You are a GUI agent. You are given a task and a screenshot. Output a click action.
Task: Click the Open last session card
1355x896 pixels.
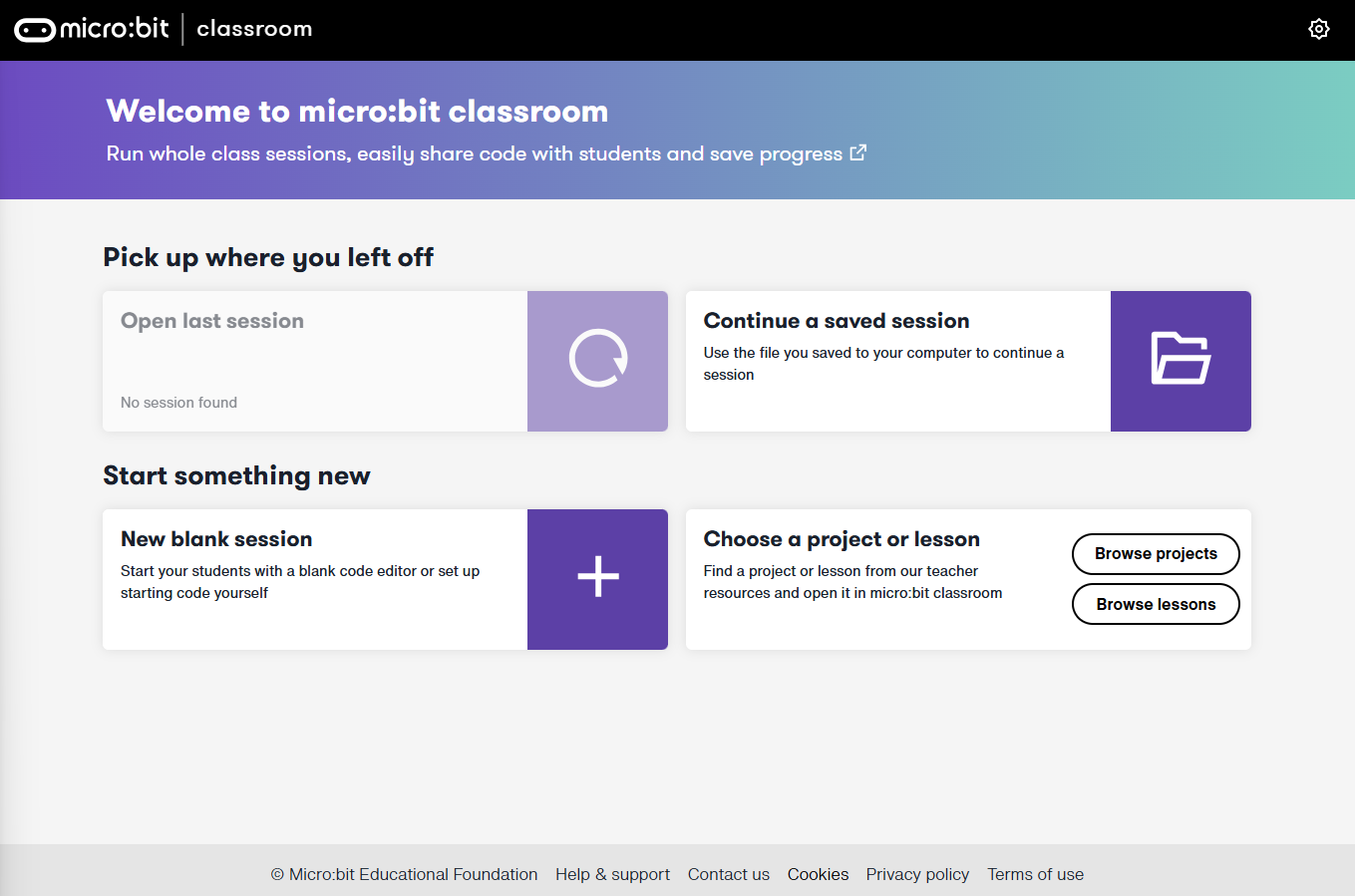[314, 361]
